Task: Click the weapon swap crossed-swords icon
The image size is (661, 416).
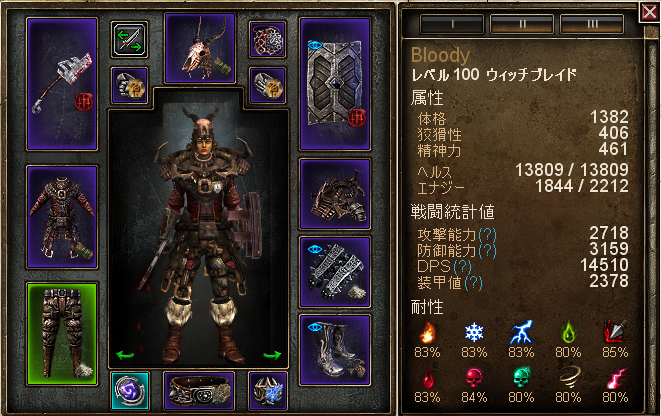Action: point(129,40)
